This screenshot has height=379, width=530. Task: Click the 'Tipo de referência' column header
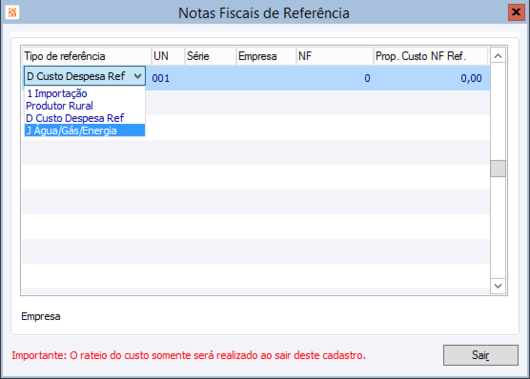[x=87, y=56]
